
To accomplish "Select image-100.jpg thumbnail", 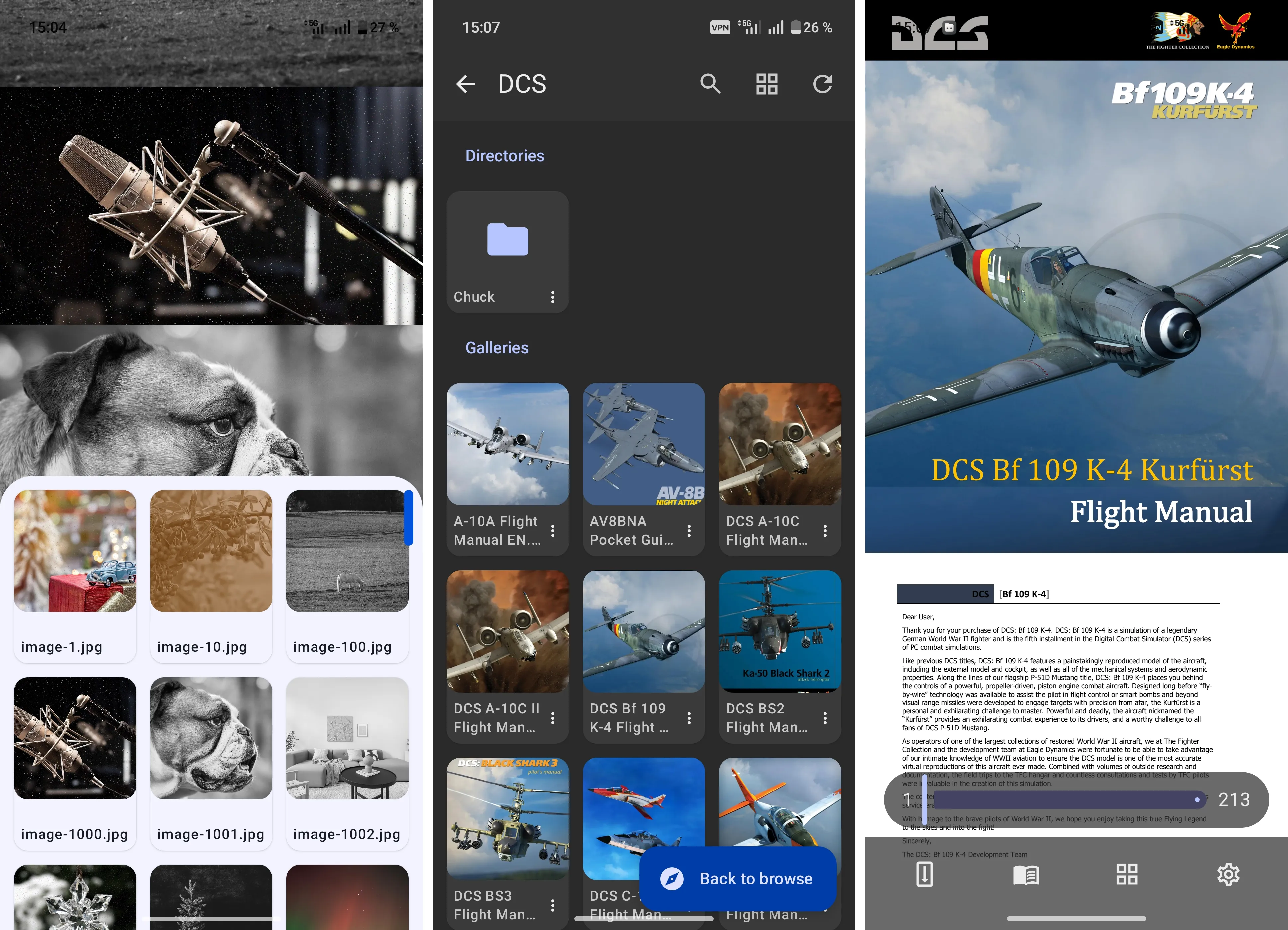I will [x=348, y=551].
